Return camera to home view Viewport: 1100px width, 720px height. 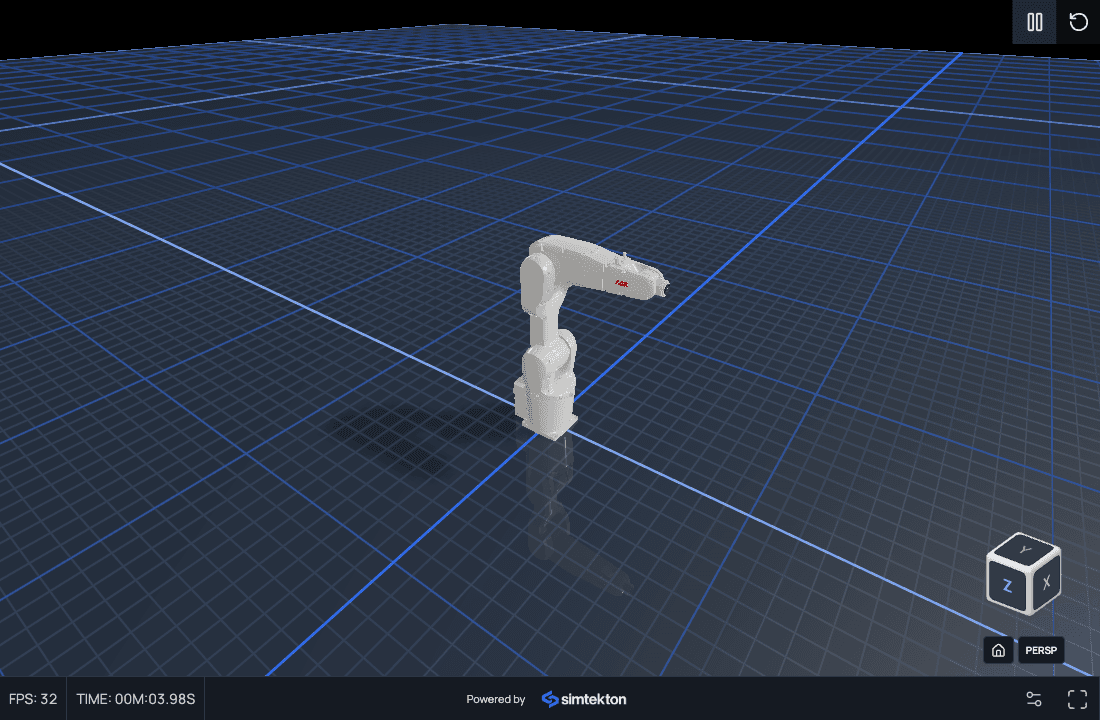click(998, 651)
